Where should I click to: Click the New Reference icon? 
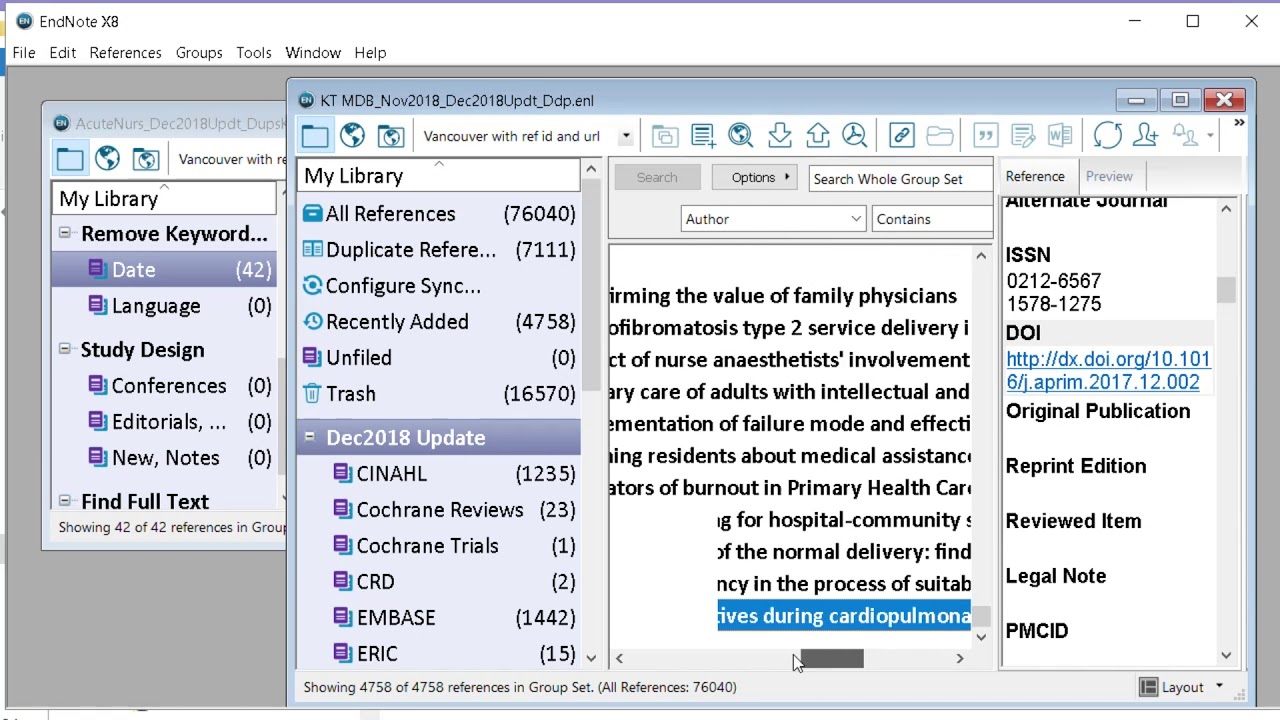(x=702, y=136)
